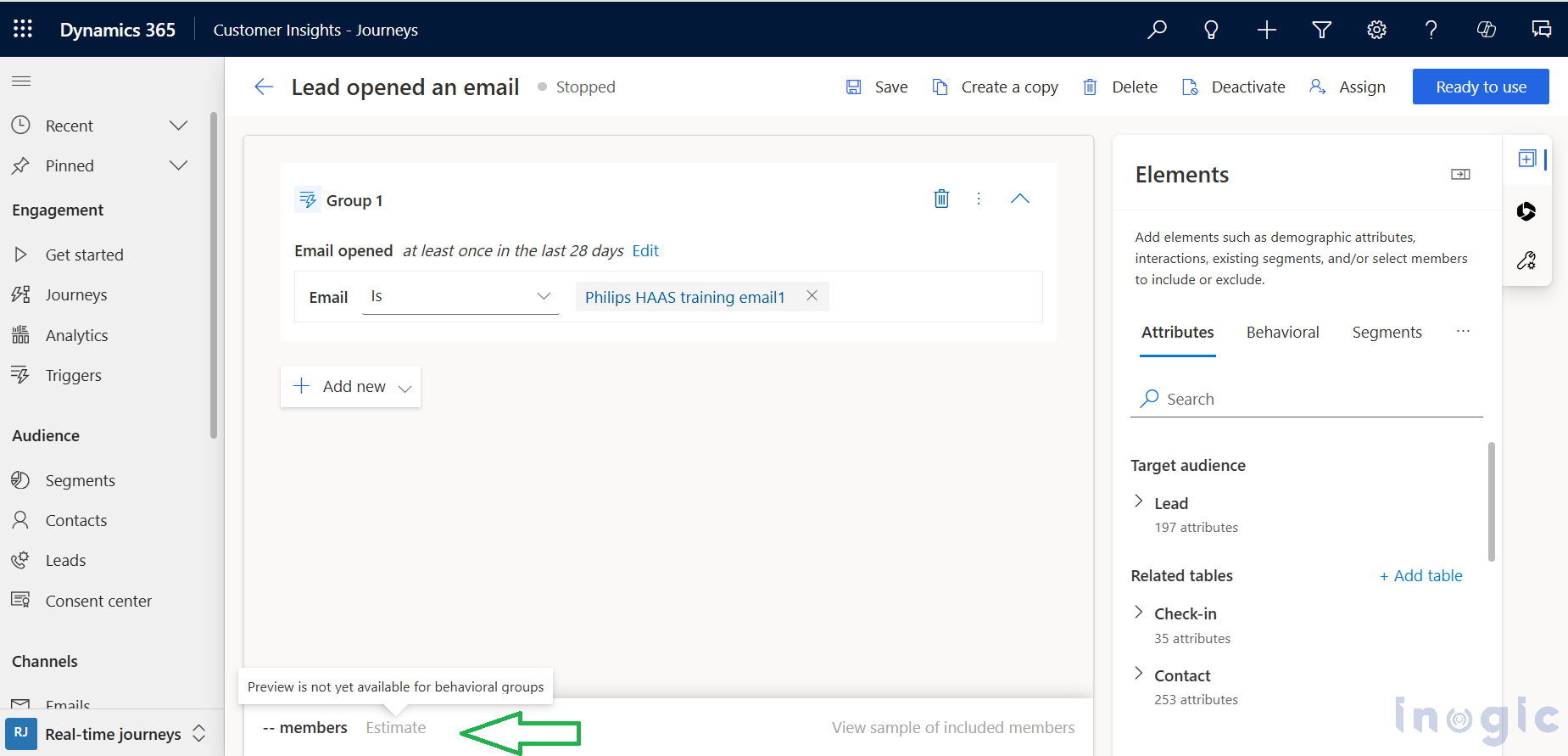Image resolution: width=1568 pixels, height=756 pixels.
Task: Open the lightbulb assistant icon
Action: (x=1211, y=30)
